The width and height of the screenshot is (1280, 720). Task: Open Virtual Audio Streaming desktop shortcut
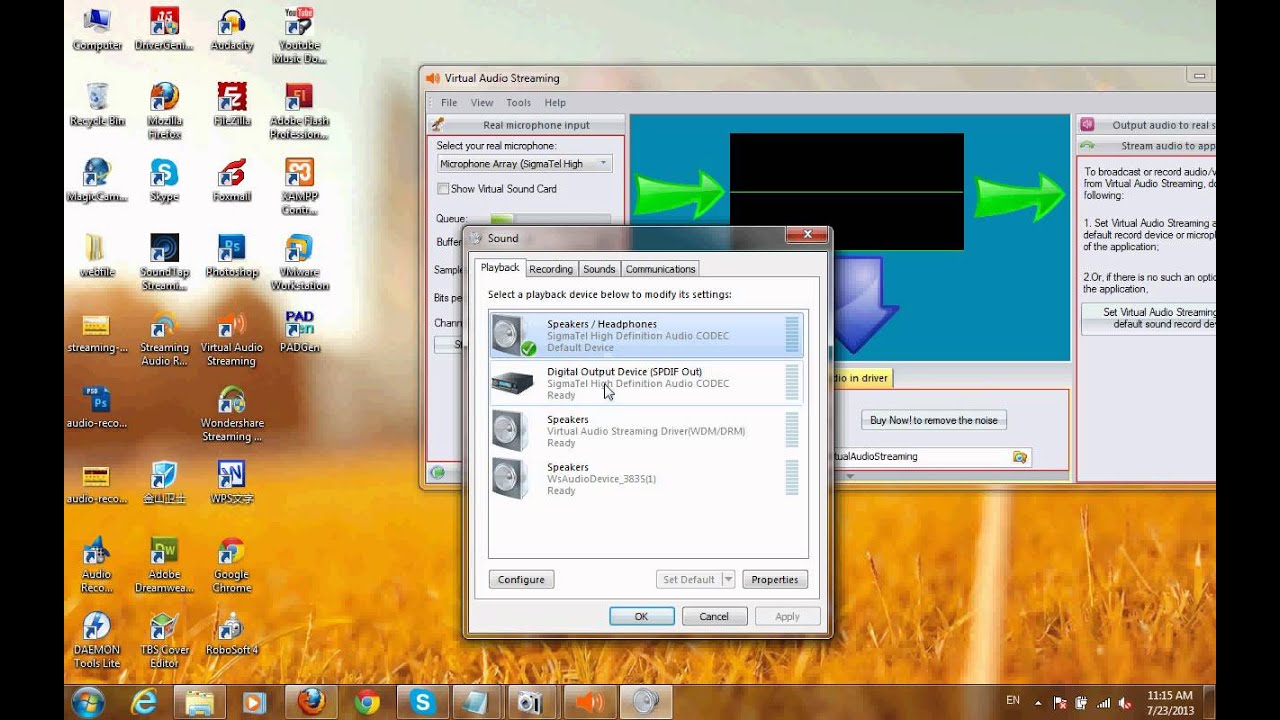point(232,338)
